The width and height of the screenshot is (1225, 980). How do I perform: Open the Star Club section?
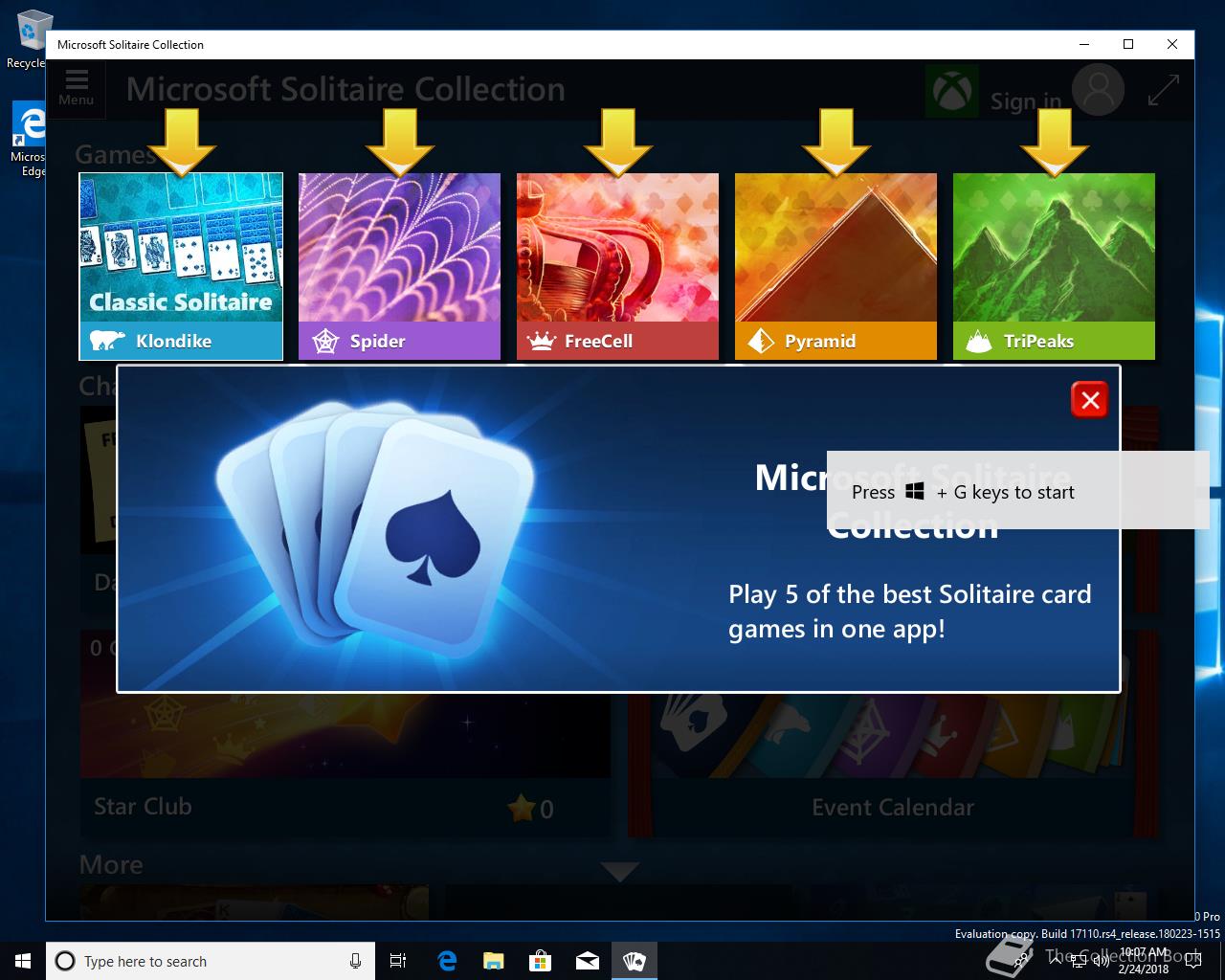(x=345, y=733)
